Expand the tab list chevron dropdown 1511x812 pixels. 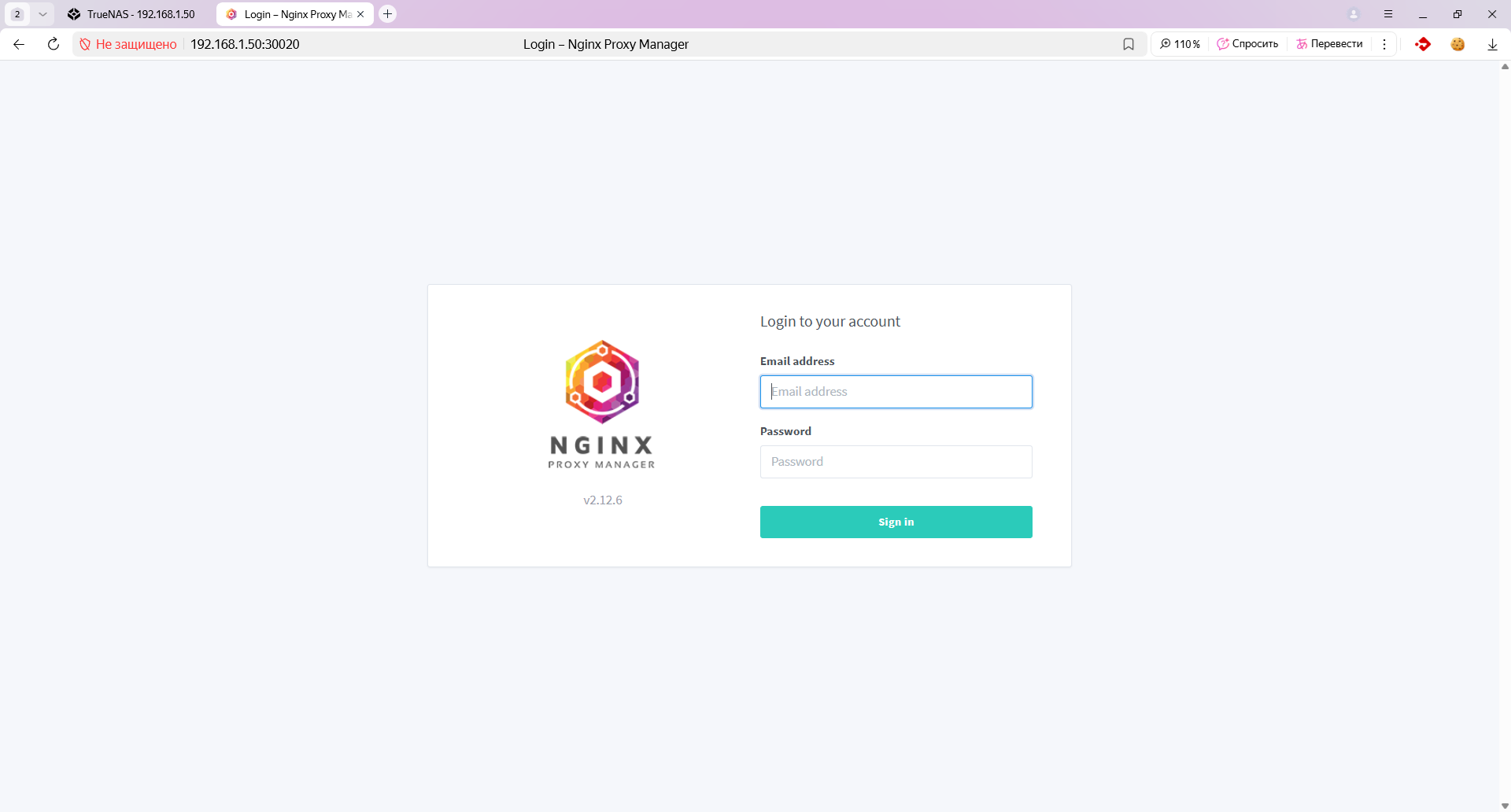pyautogui.click(x=42, y=14)
